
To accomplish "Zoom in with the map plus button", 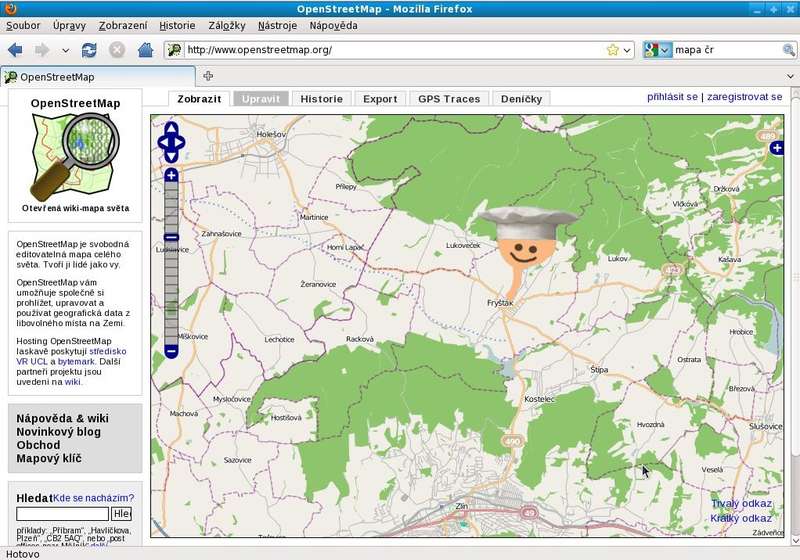I will [171, 175].
